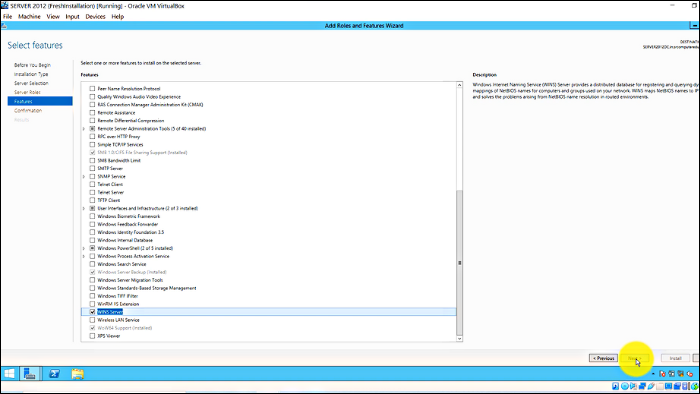Screen dimensions: 700x394
Task: Select the RPC over HTTP Proxy label
Action: pyautogui.click(x=118, y=137)
